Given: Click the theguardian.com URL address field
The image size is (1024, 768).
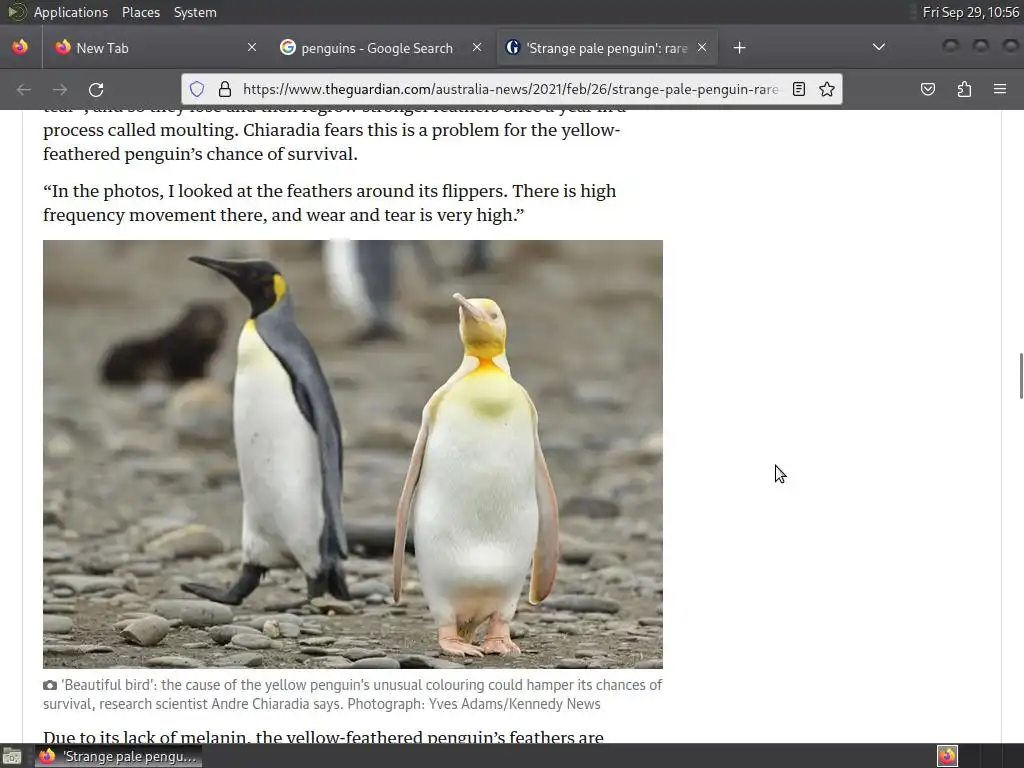Looking at the screenshot, I should pos(511,89).
